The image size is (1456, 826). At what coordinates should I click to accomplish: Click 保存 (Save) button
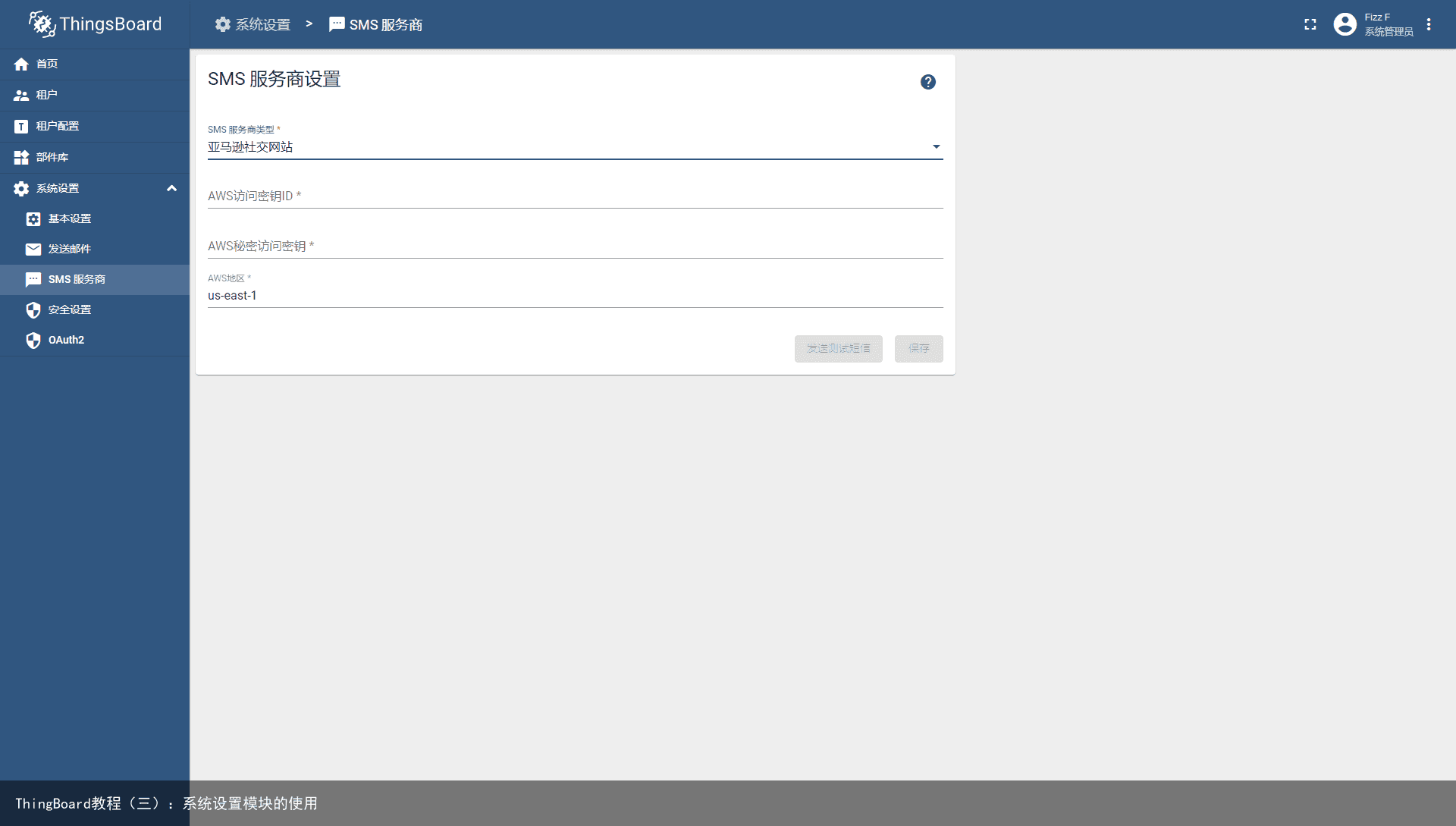coord(918,348)
